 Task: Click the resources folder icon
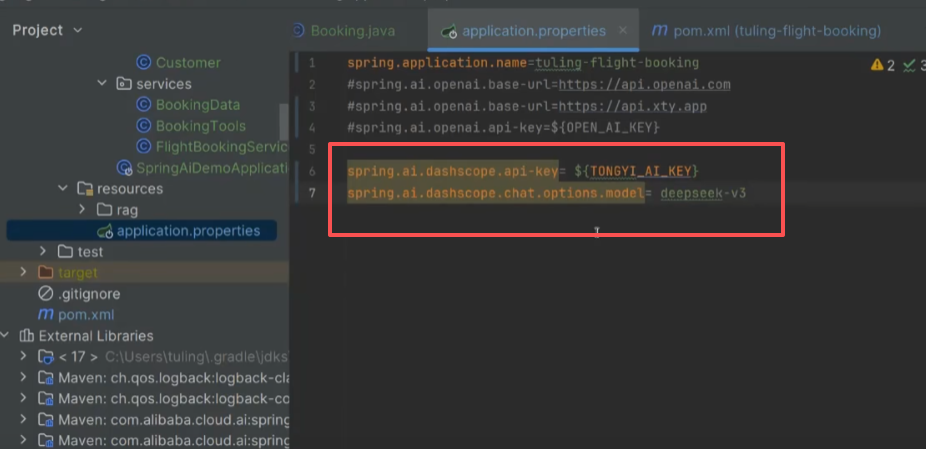[85, 189]
